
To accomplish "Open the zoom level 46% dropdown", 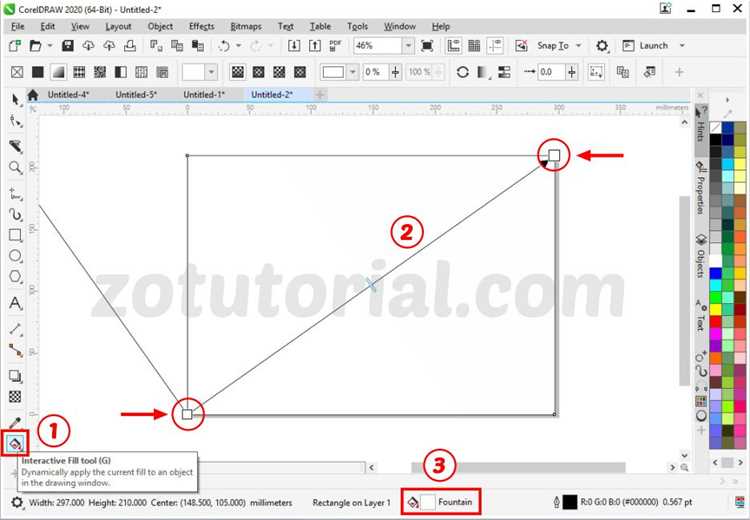I will (x=408, y=46).
